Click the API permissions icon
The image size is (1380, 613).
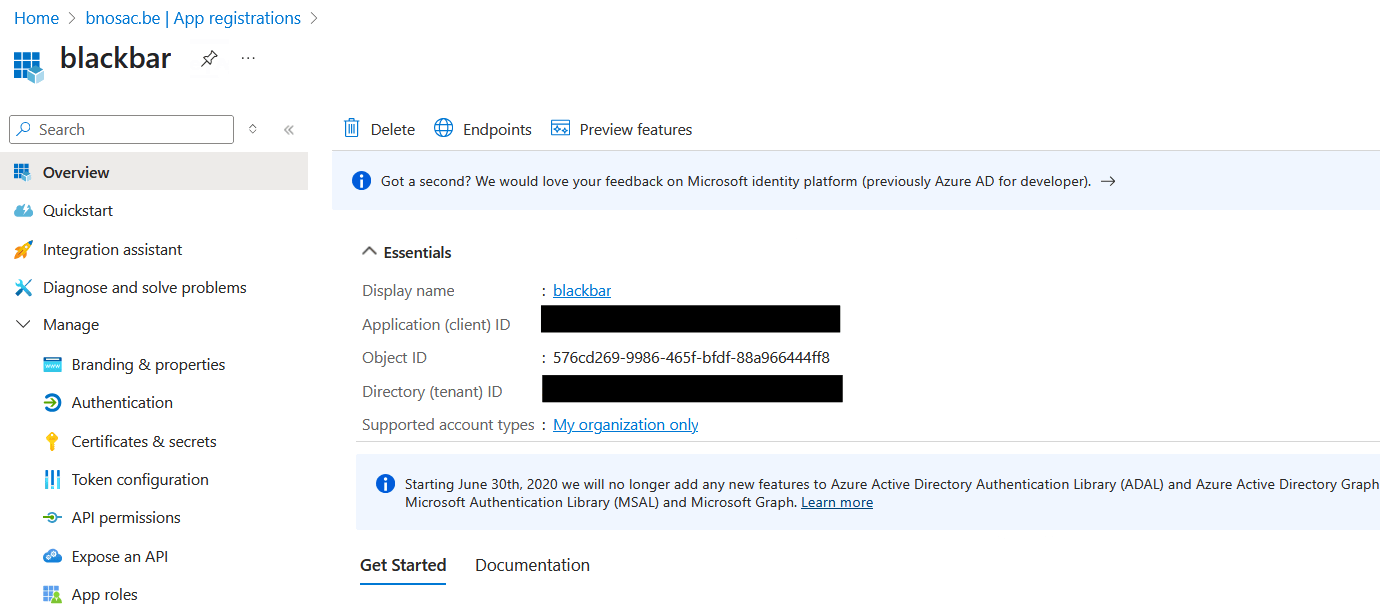coord(52,517)
